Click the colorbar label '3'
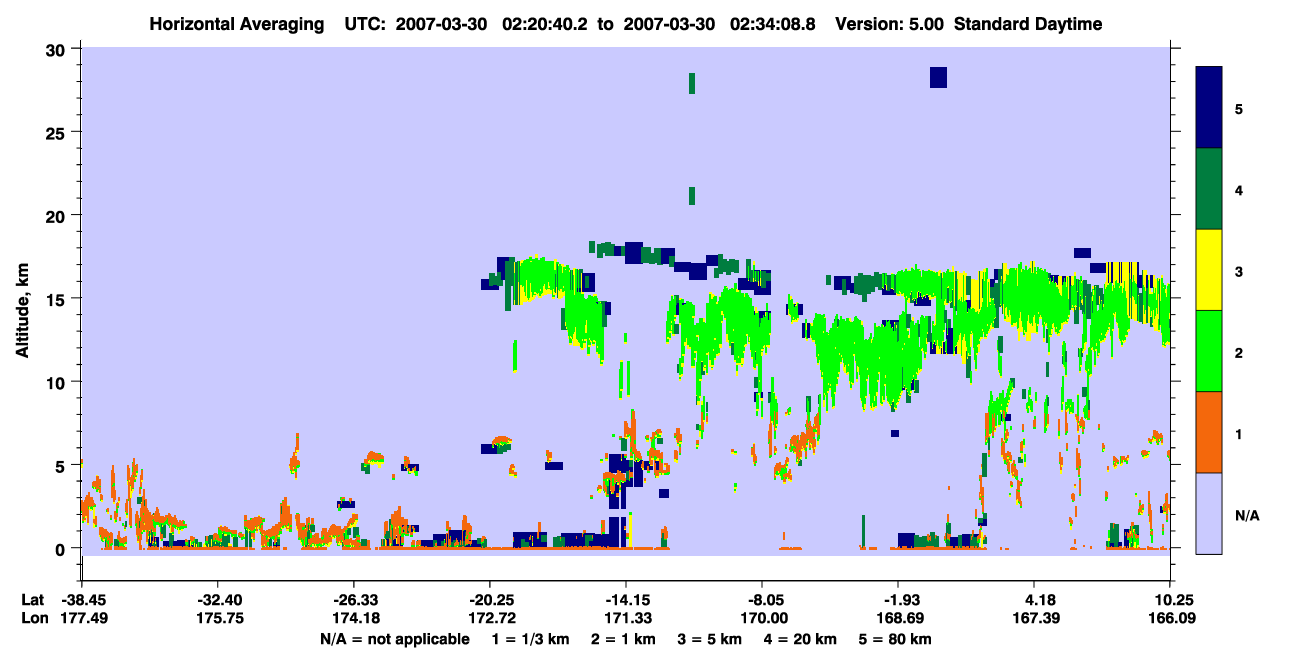The width and height of the screenshot is (1300, 667). 1238,270
